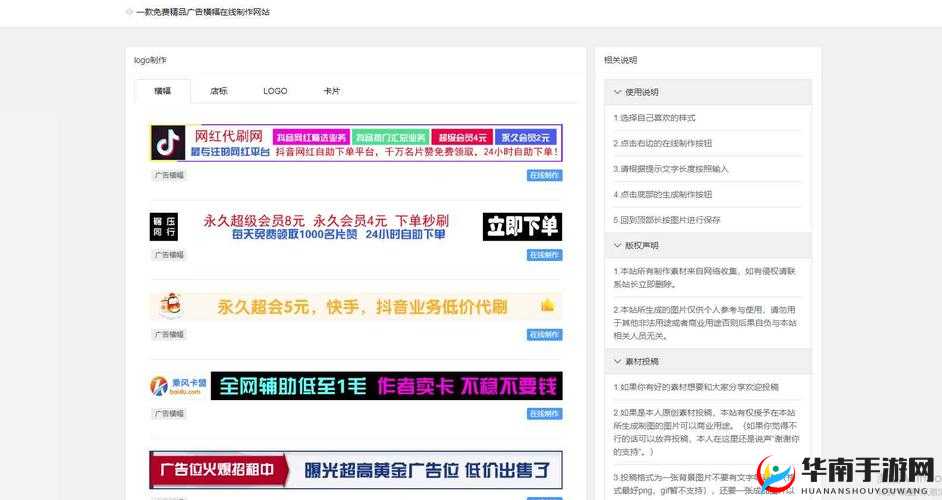This screenshot has height=500, width=942.
Task: Collapse the 使用说明 section
Action: [x=708, y=92]
